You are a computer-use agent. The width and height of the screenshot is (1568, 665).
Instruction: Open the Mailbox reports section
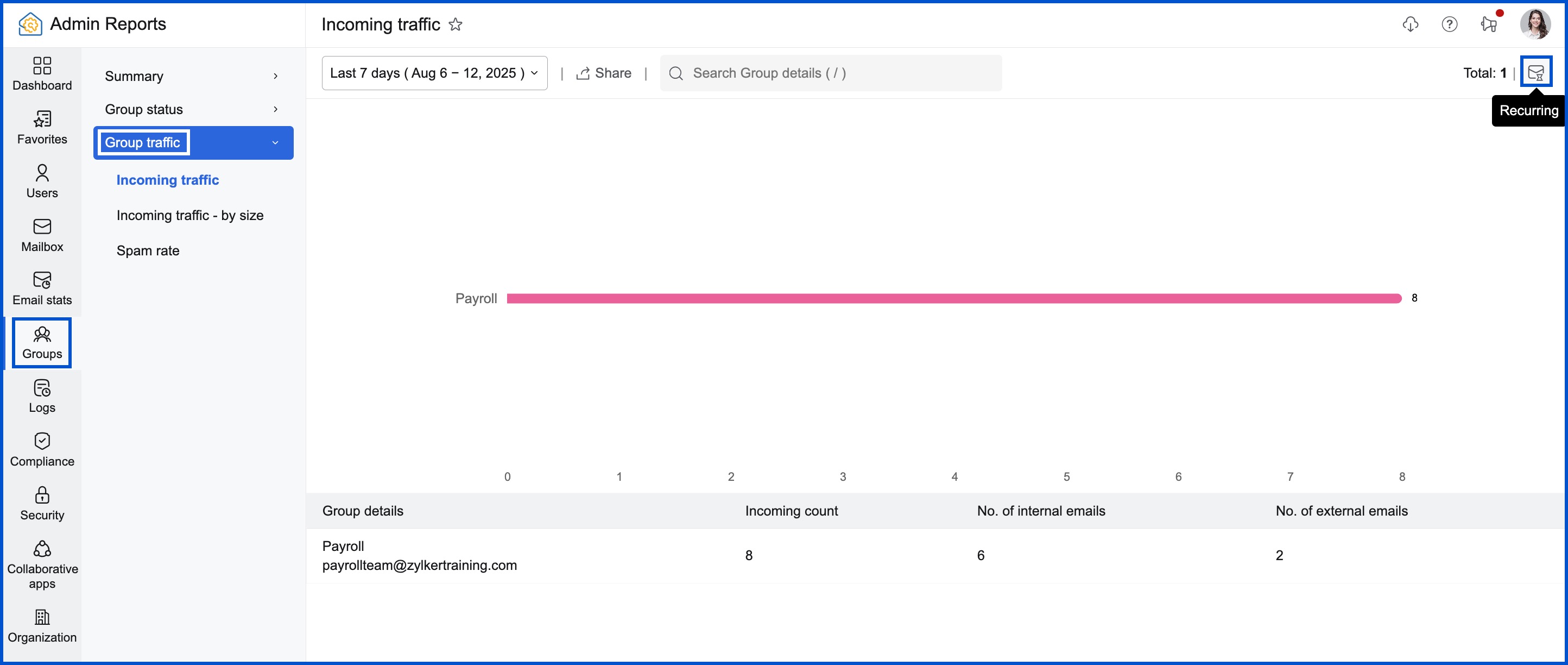pos(41,235)
